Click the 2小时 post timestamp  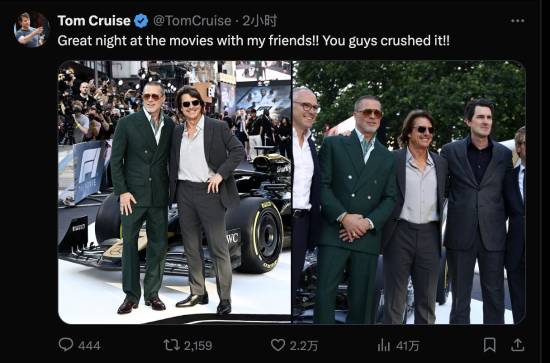(x=260, y=21)
